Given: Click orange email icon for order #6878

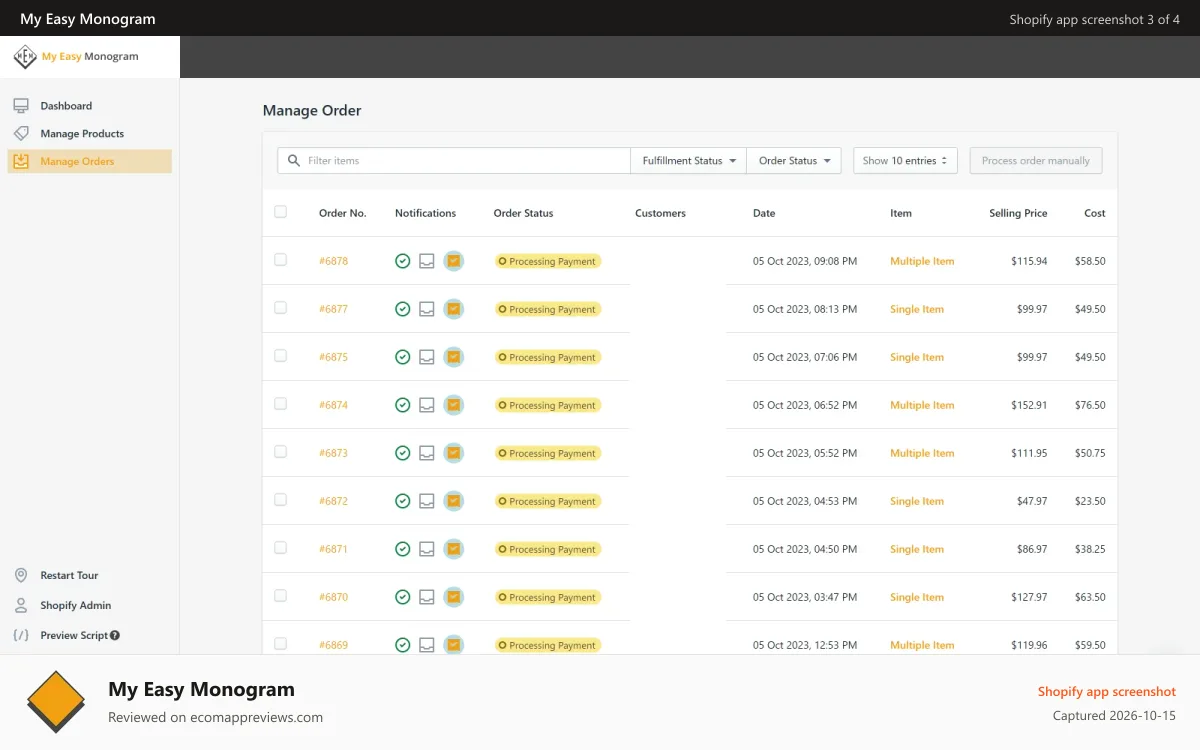Looking at the screenshot, I should click(x=454, y=261).
